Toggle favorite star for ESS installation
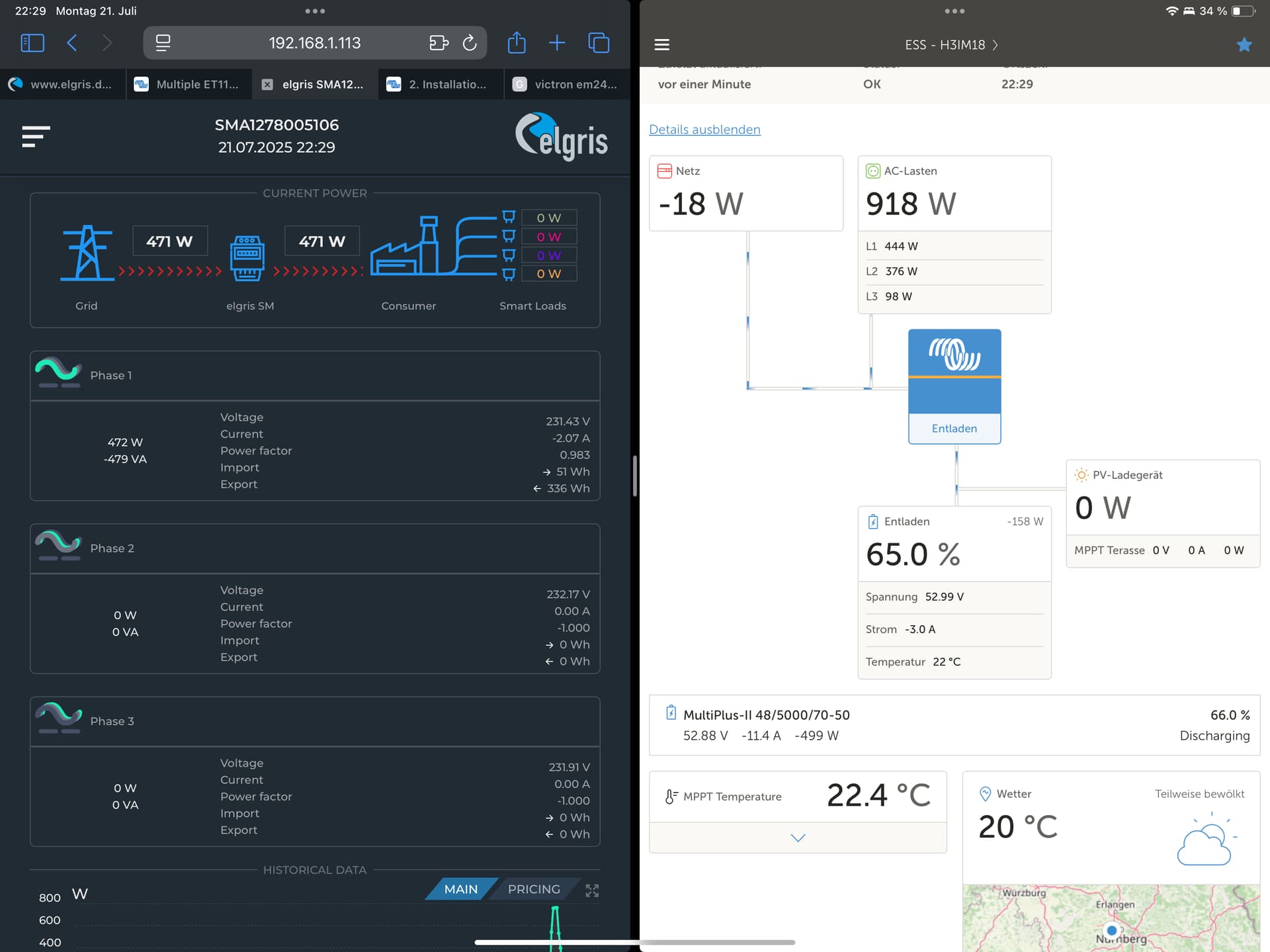Image resolution: width=1270 pixels, height=952 pixels. click(x=1244, y=45)
